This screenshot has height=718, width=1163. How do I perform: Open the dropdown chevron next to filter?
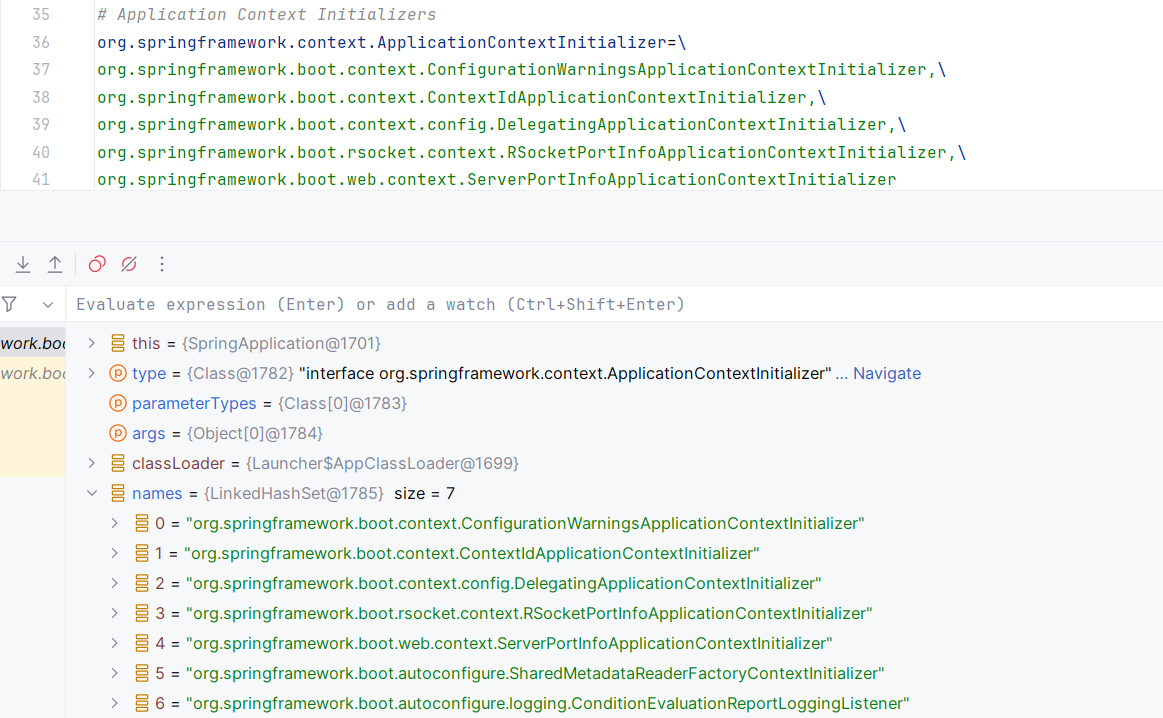(47, 305)
